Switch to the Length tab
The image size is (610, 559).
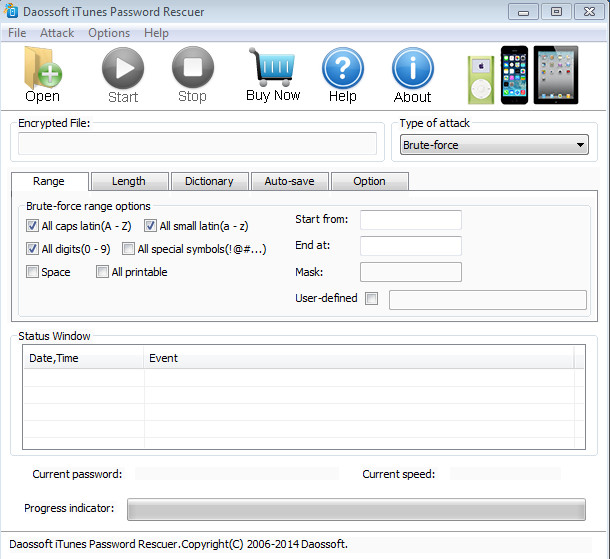click(x=129, y=181)
